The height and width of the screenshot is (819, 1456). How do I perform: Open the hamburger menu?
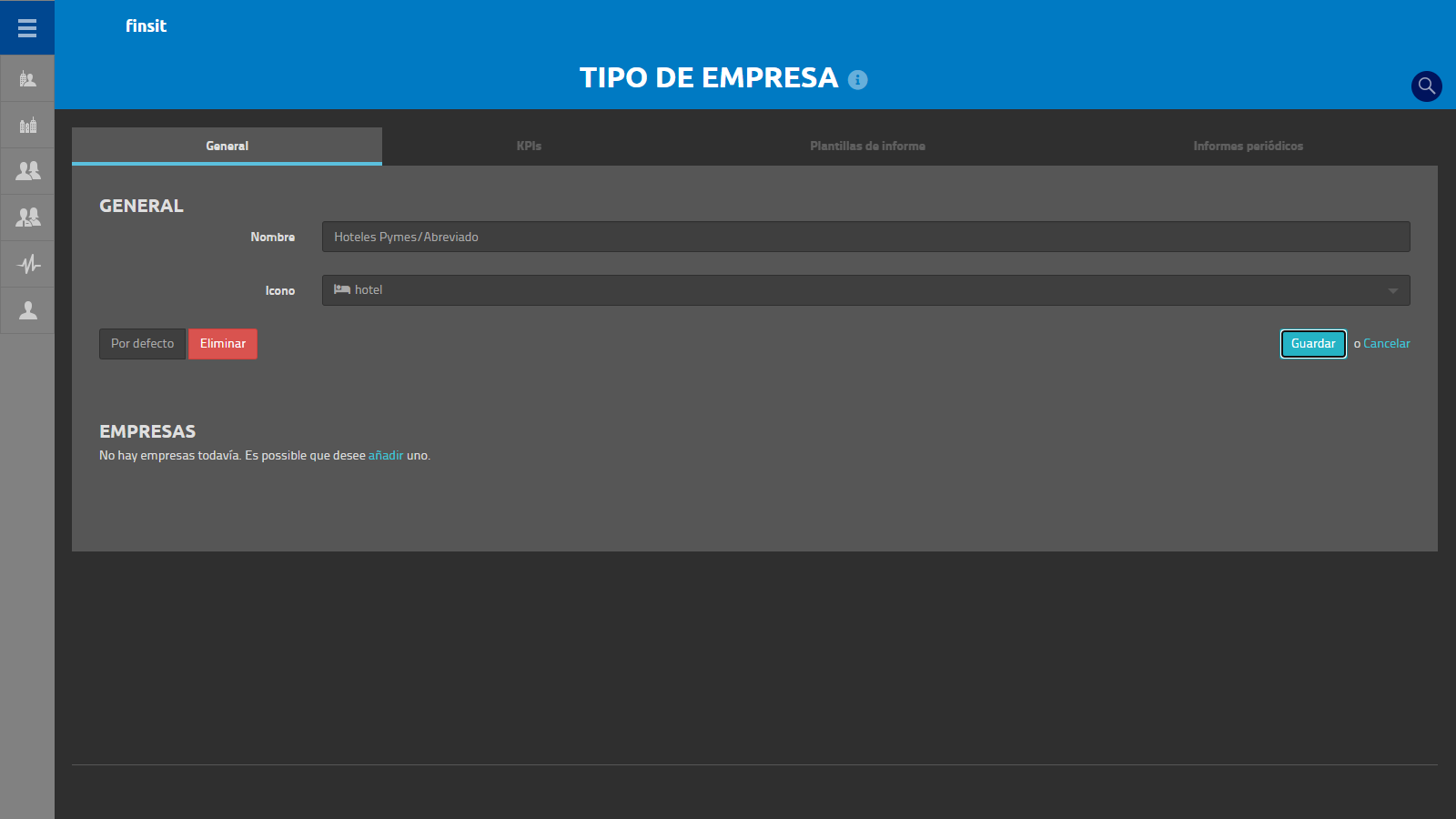pyautogui.click(x=27, y=28)
